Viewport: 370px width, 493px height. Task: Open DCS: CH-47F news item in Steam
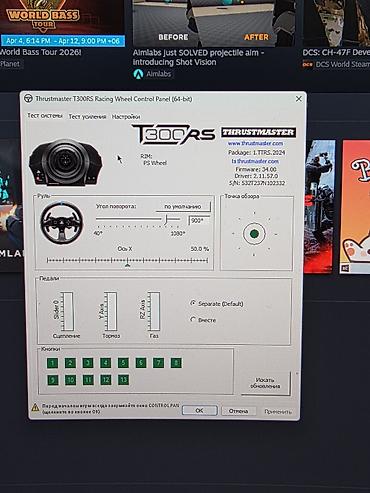coord(336,52)
